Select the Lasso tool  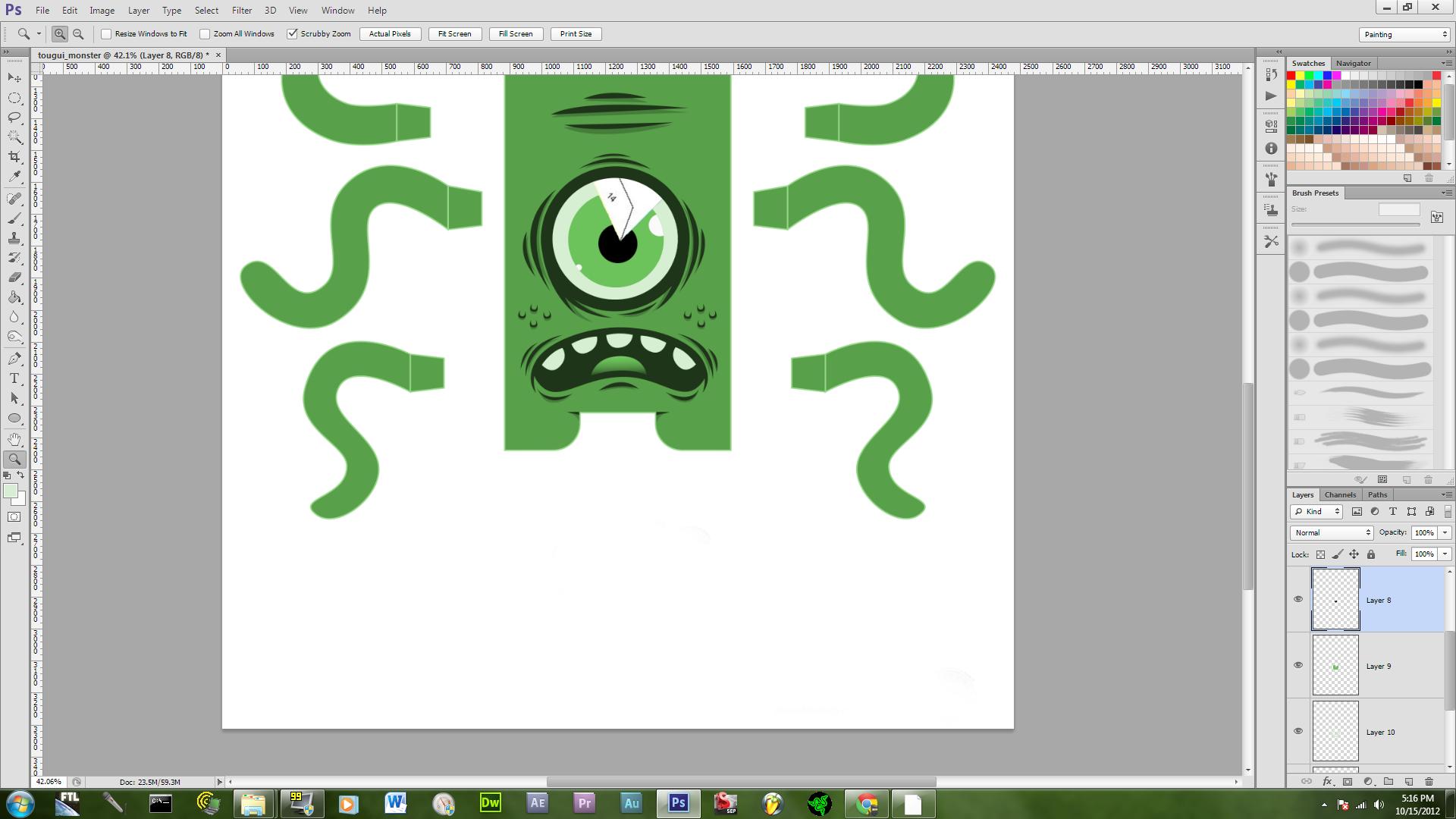point(14,118)
